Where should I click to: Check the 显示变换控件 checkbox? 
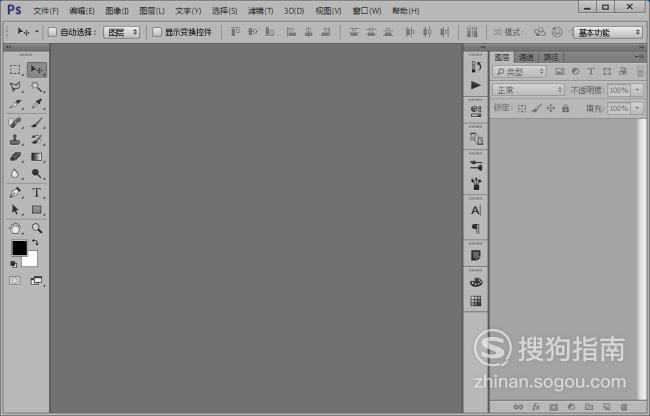157,32
